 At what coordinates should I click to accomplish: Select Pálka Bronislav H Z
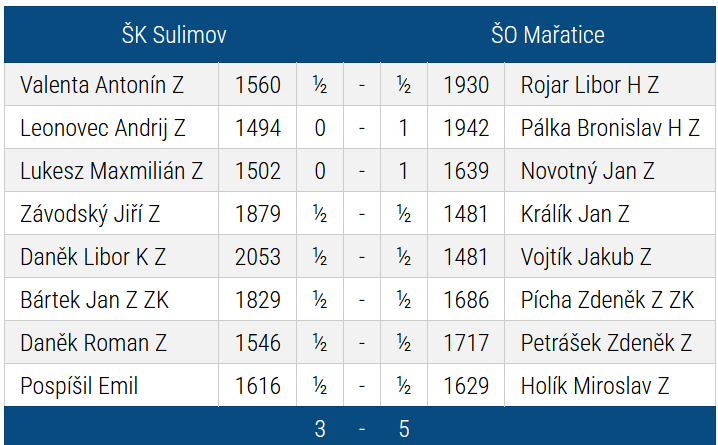[610, 128]
